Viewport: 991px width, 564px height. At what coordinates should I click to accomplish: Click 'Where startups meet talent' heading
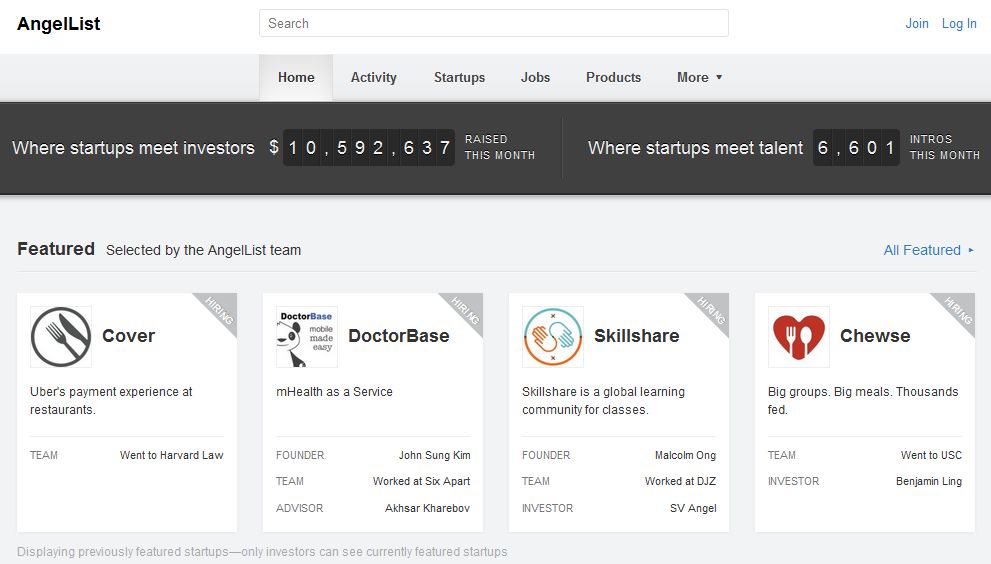695,147
